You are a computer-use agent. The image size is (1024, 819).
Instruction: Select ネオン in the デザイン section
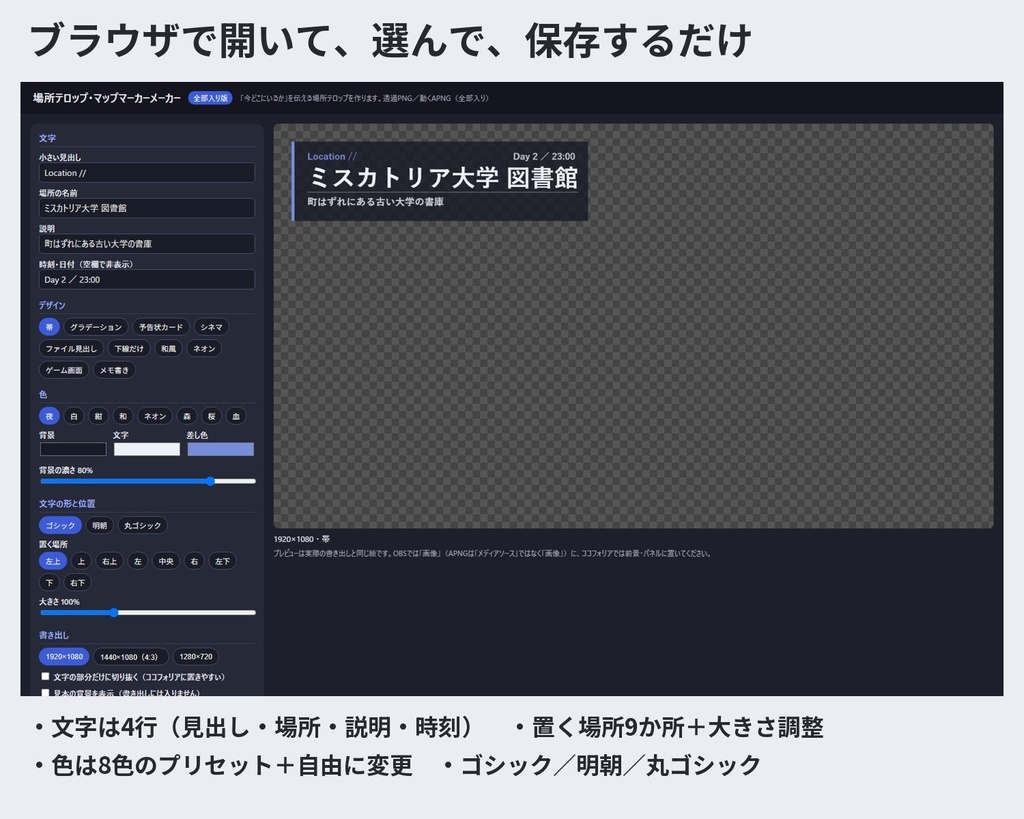coord(204,349)
